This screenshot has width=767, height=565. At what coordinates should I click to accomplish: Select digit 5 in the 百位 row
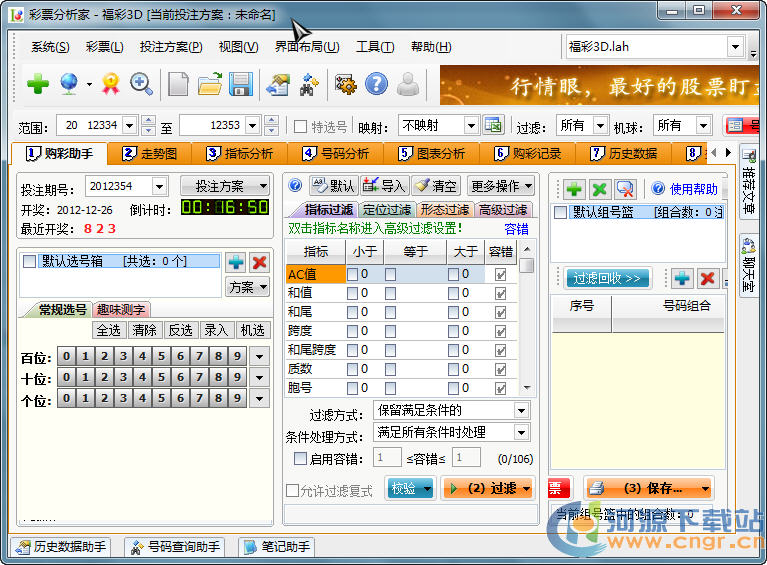click(162, 357)
